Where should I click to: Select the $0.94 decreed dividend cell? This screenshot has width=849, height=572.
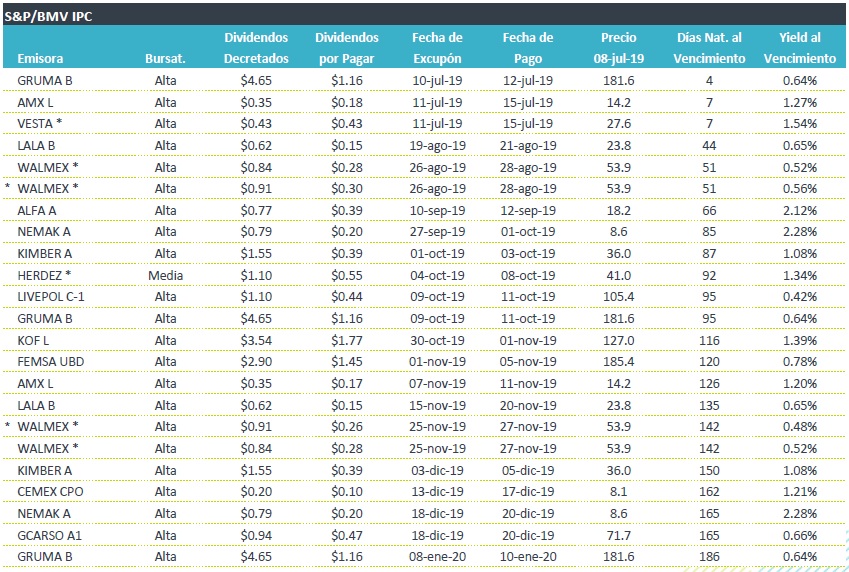[256, 535]
